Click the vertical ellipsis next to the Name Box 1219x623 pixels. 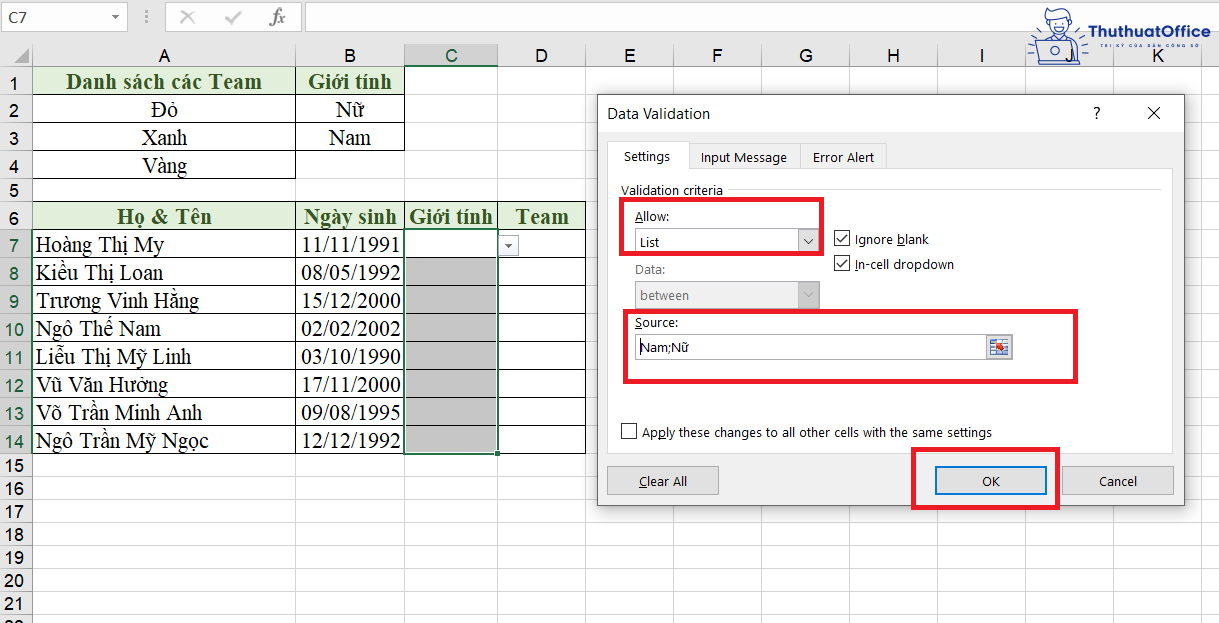(144, 16)
